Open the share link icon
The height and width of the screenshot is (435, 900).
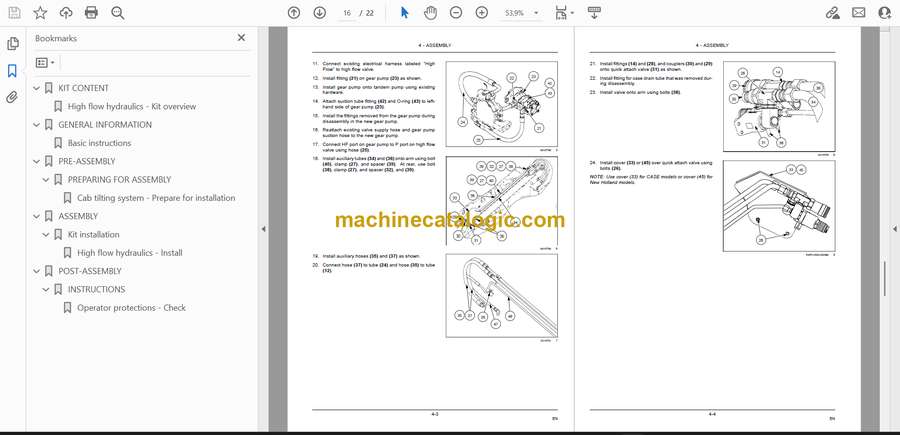(x=832, y=13)
